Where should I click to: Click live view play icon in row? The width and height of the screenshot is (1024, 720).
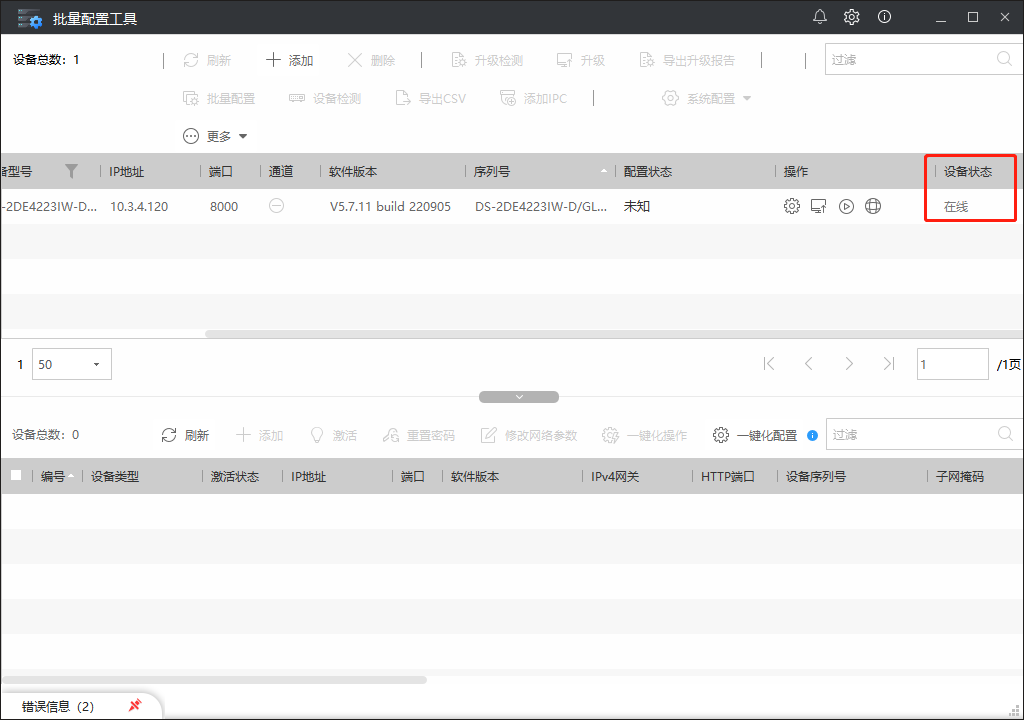click(846, 206)
